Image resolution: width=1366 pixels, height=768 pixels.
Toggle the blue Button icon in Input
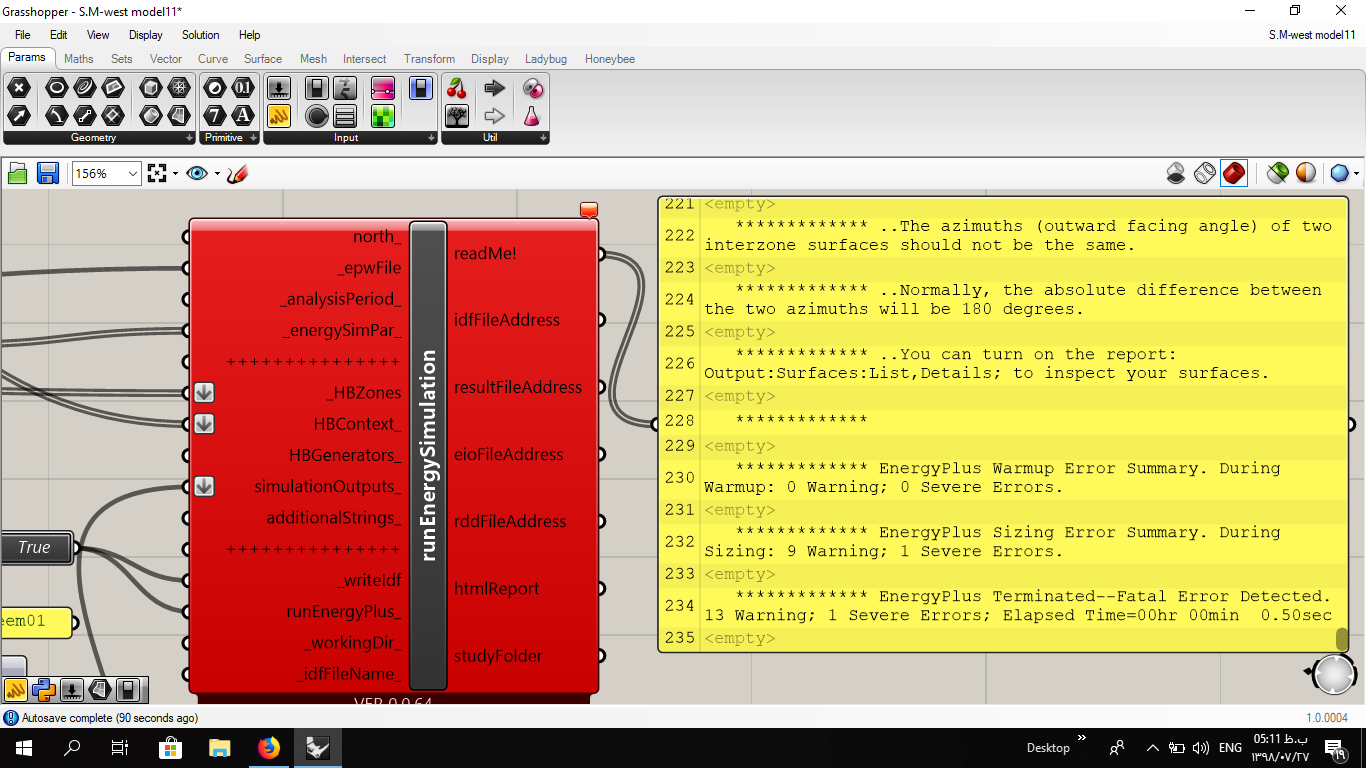pyautogui.click(x=421, y=88)
